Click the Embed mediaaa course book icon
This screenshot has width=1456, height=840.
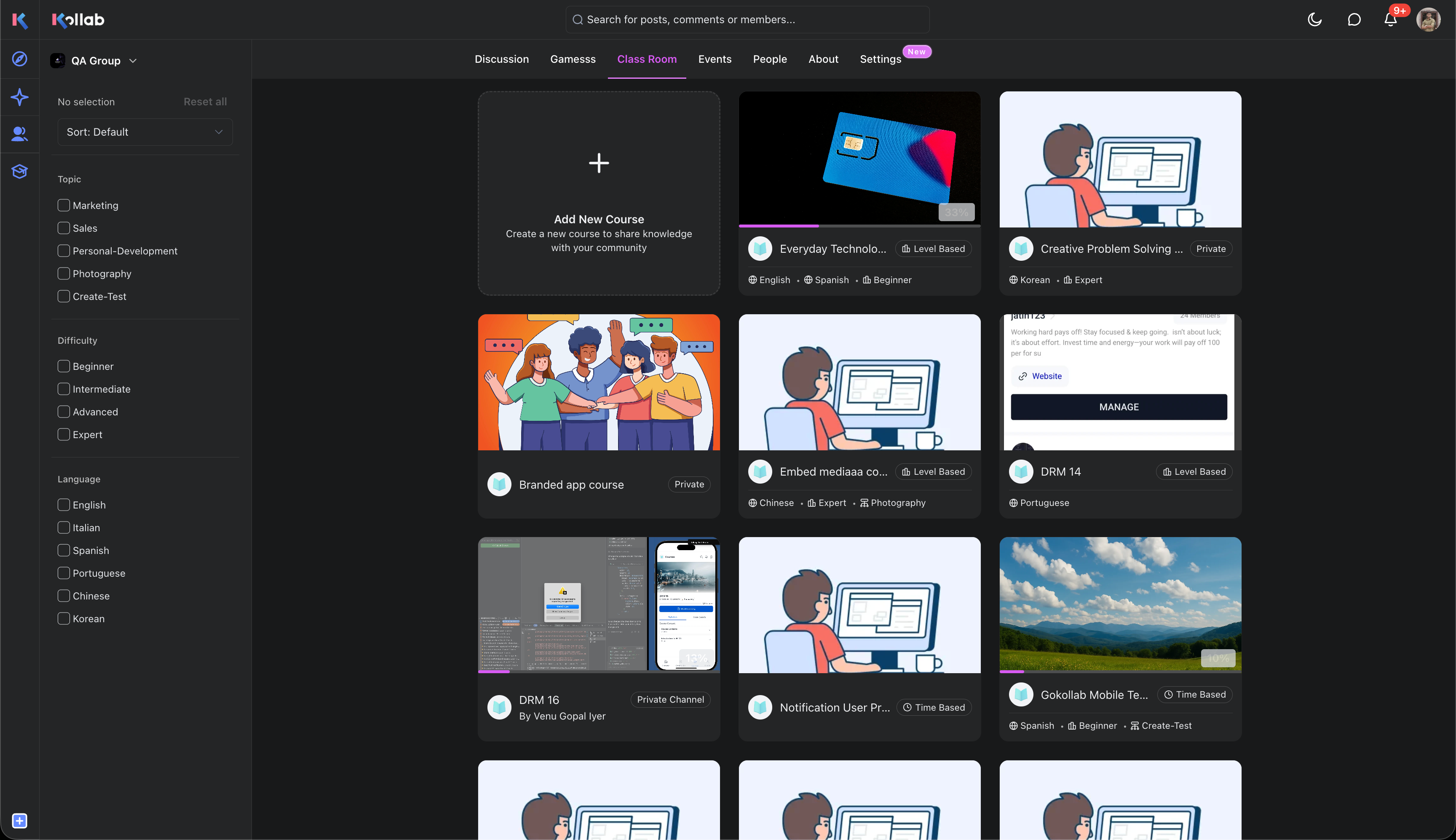click(x=760, y=471)
